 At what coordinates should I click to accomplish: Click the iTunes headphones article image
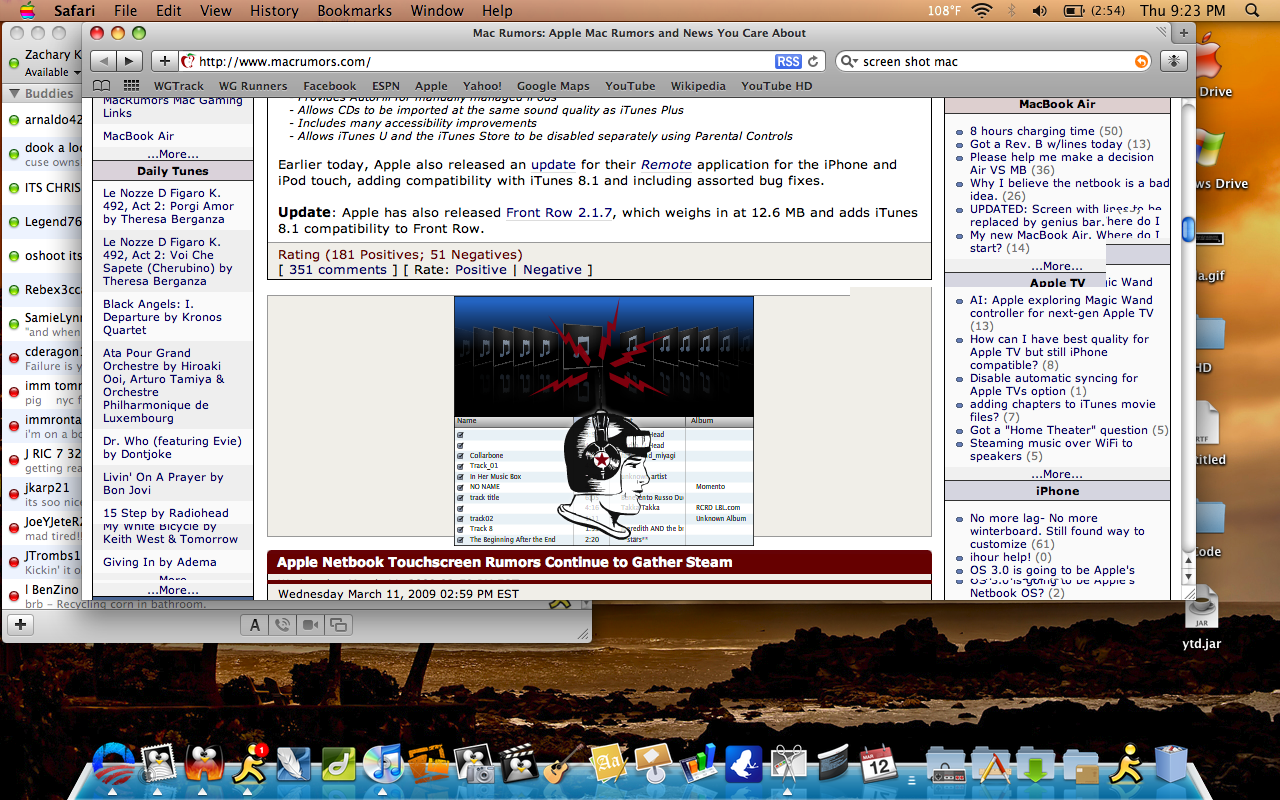coord(604,421)
